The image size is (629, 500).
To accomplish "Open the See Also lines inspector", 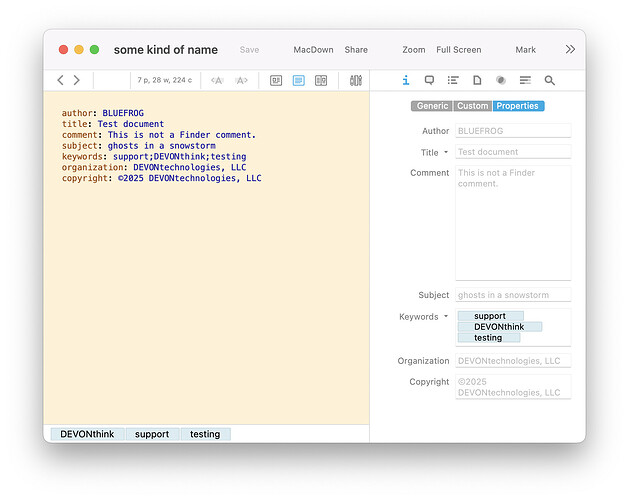I will click(525, 80).
